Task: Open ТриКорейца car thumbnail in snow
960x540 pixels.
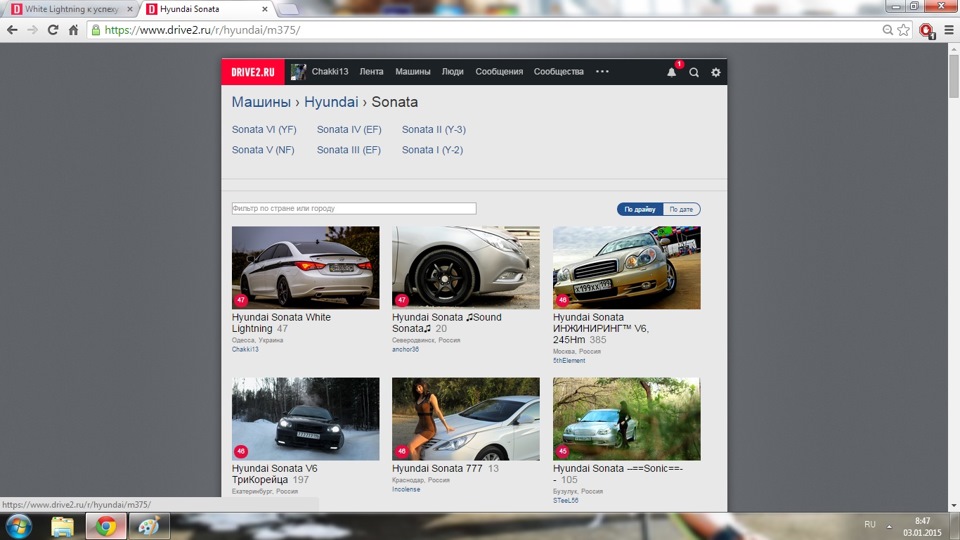Action: coord(306,419)
